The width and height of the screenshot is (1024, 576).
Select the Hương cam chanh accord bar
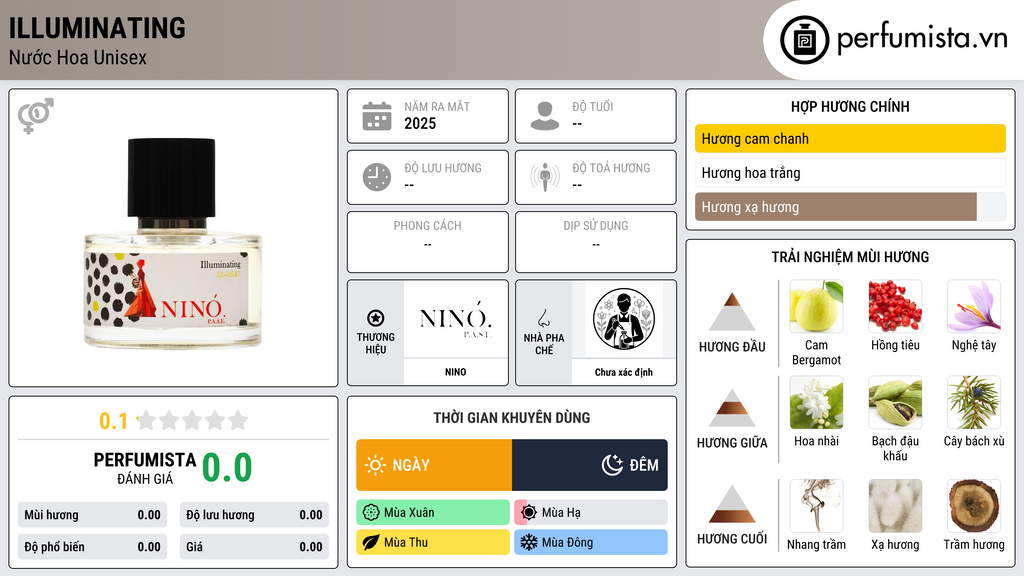pos(850,138)
